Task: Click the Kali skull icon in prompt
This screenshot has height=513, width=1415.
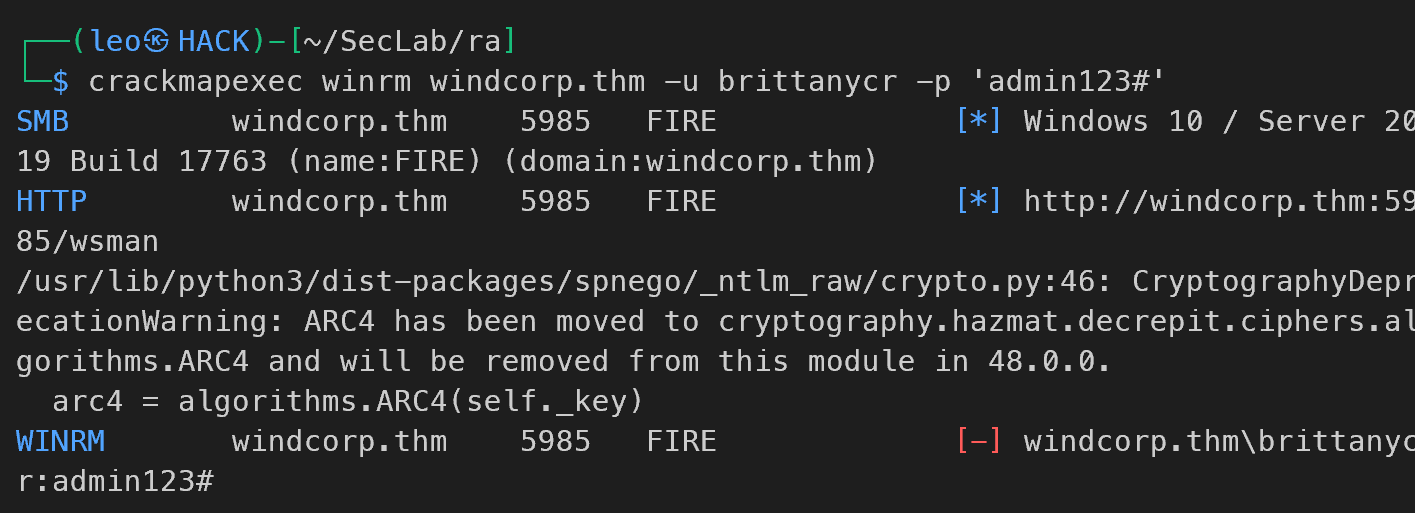Action: tap(158, 41)
